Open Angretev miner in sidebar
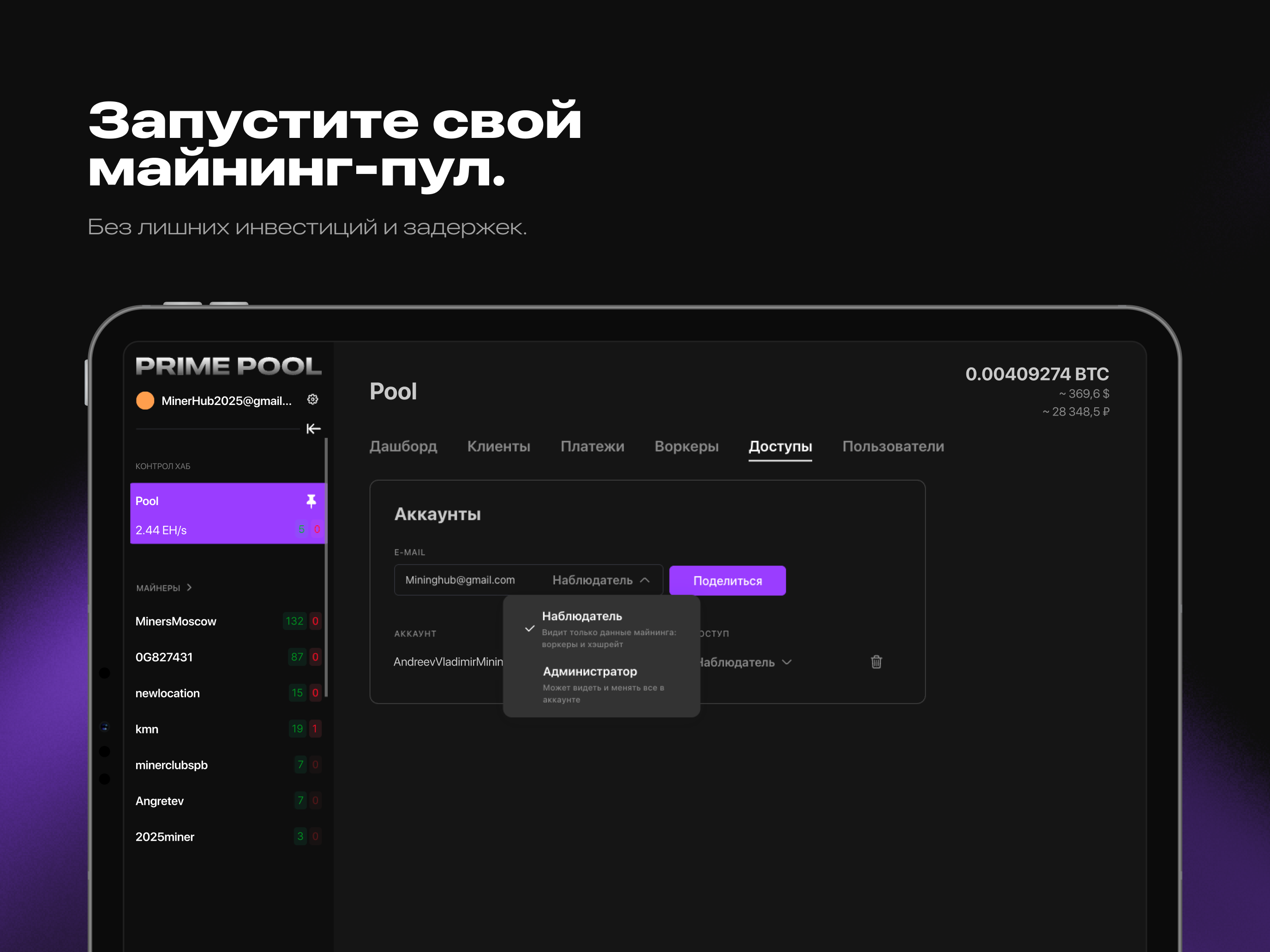This screenshot has width=1270, height=952. click(x=228, y=801)
